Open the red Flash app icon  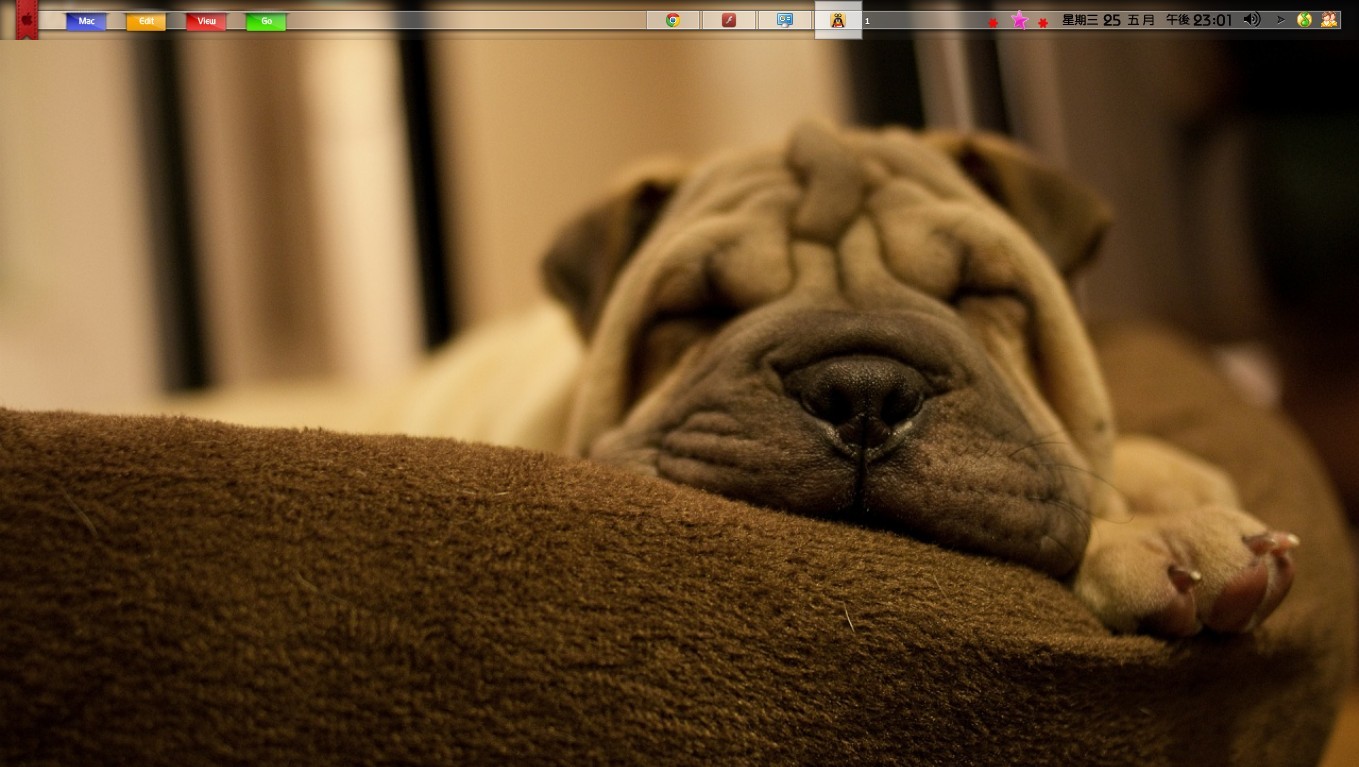tap(729, 20)
